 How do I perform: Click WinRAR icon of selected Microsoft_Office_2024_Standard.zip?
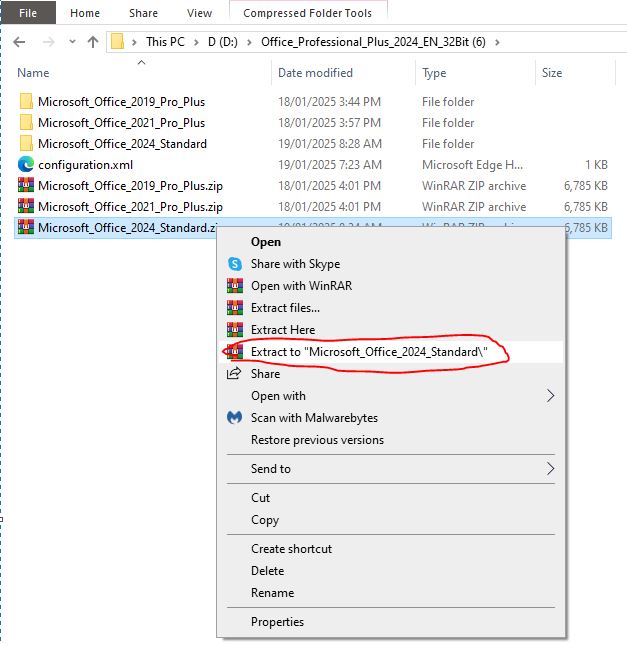tap(26, 227)
